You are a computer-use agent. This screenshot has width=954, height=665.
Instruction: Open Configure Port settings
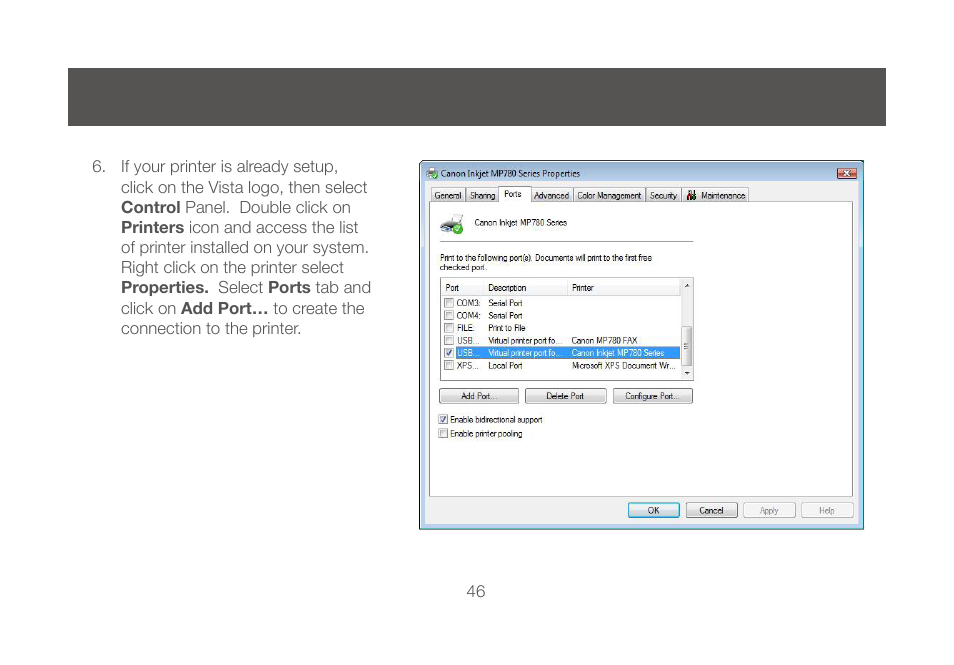(653, 396)
